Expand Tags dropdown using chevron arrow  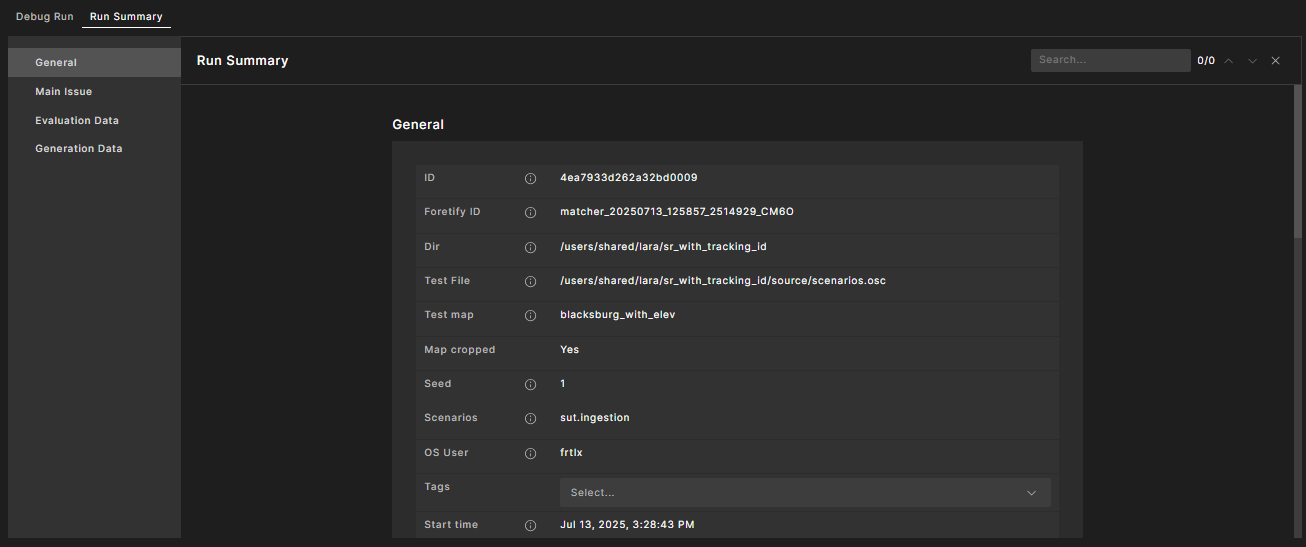pos(1032,493)
